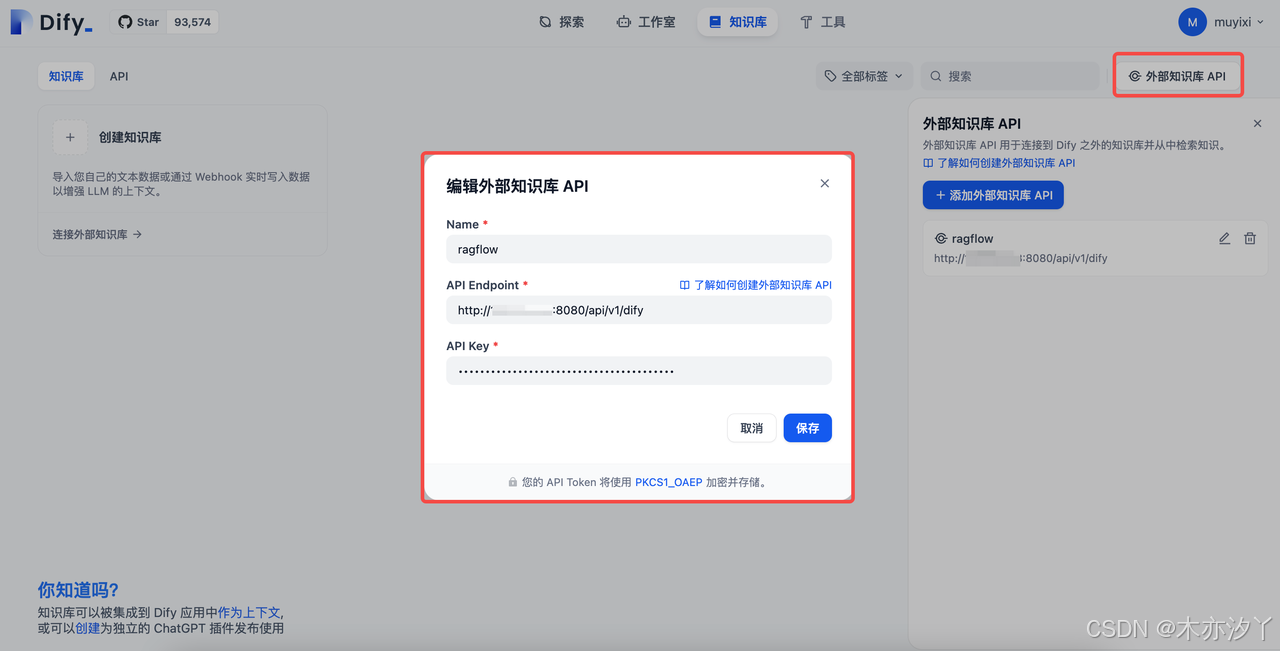Edit the ragflow entry via the pencil icon
1280x651 pixels.
[x=1224, y=238]
